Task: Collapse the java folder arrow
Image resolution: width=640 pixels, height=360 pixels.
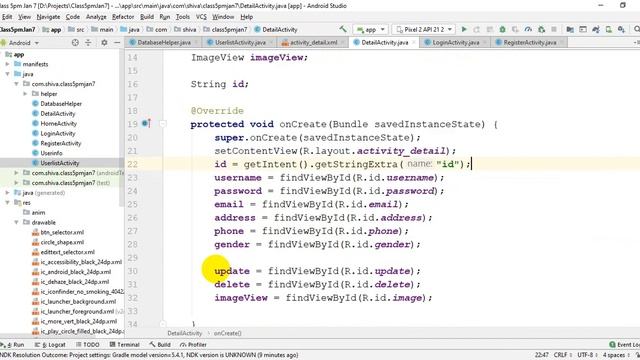Action: click(x=7, y=74)
